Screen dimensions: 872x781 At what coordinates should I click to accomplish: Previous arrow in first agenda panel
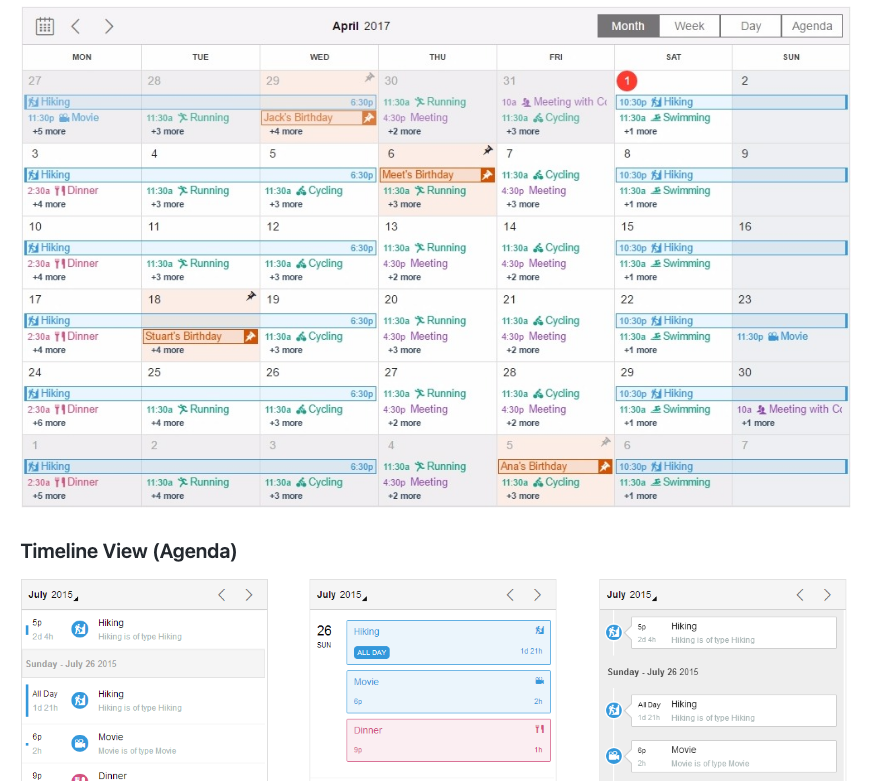click(x=221, y=595)
